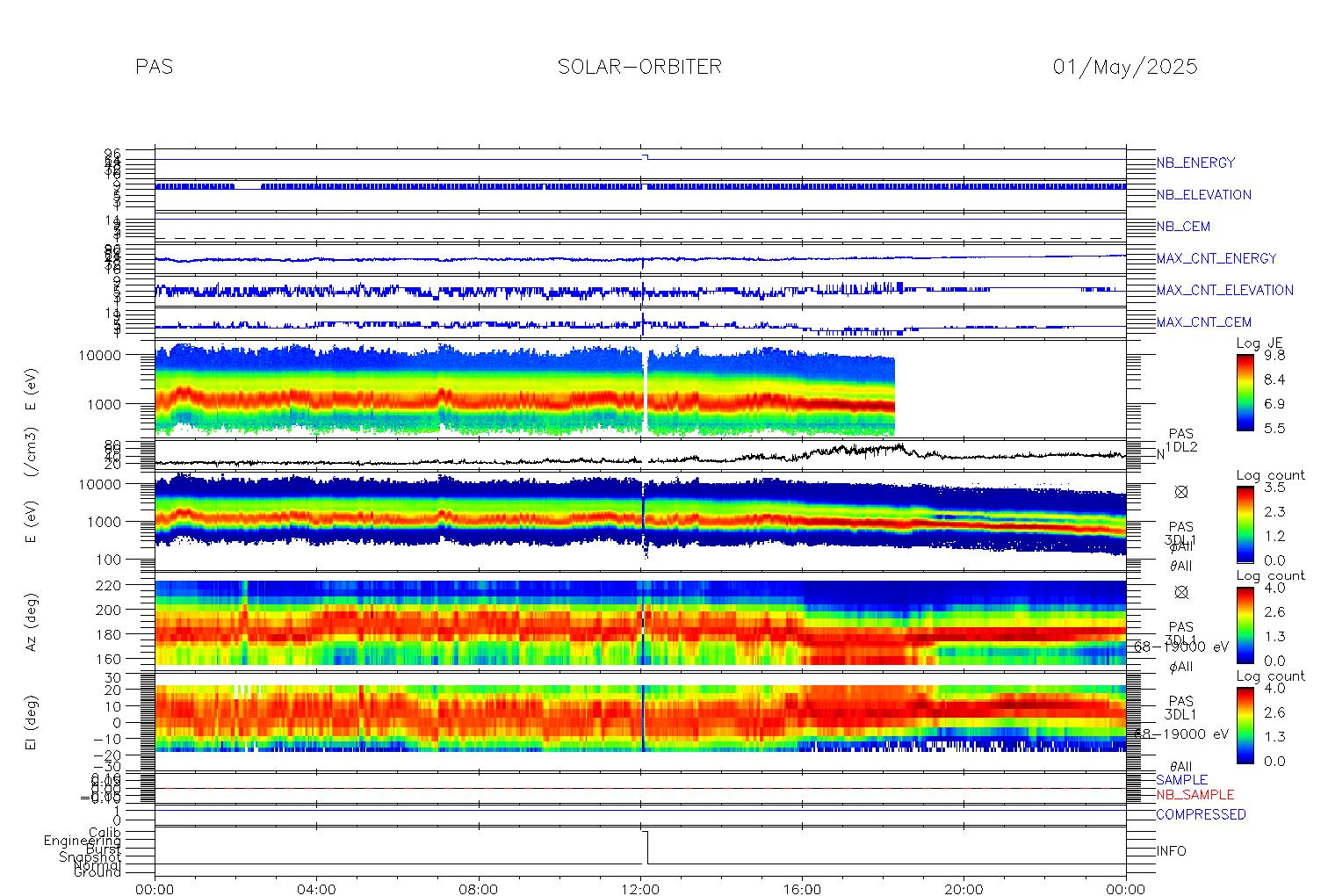Screen dimensions: 1328x896
Task: Click the mode step in the INFO trace
Action: tap(646, 847)
